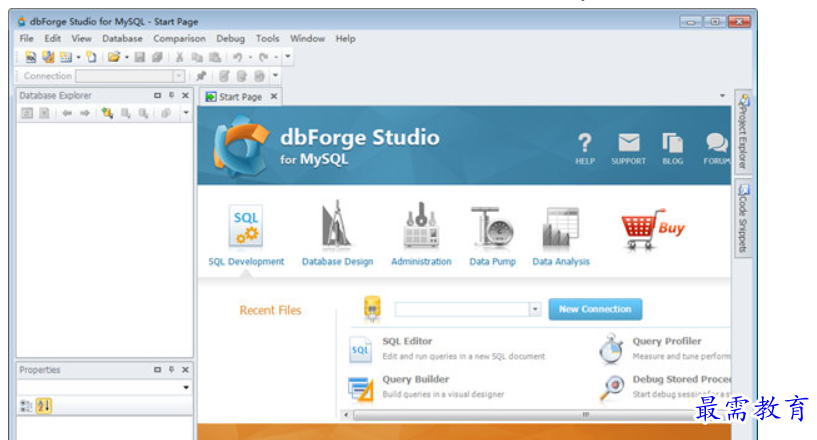817x440 pixels.
Task: Open the Database menu
Action: click(x=122, y=39)
